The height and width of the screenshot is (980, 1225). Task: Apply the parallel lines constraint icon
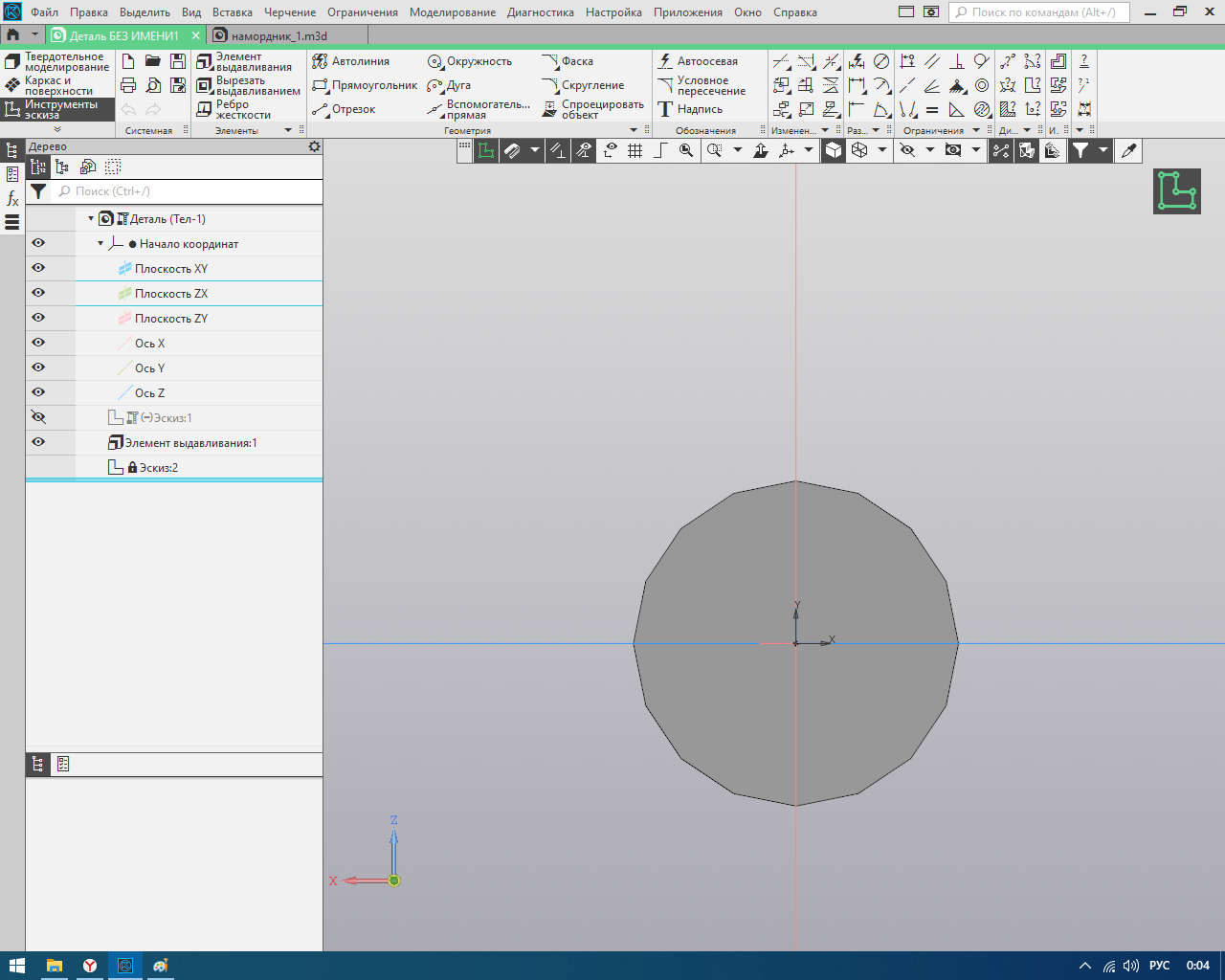pos(932,61)
